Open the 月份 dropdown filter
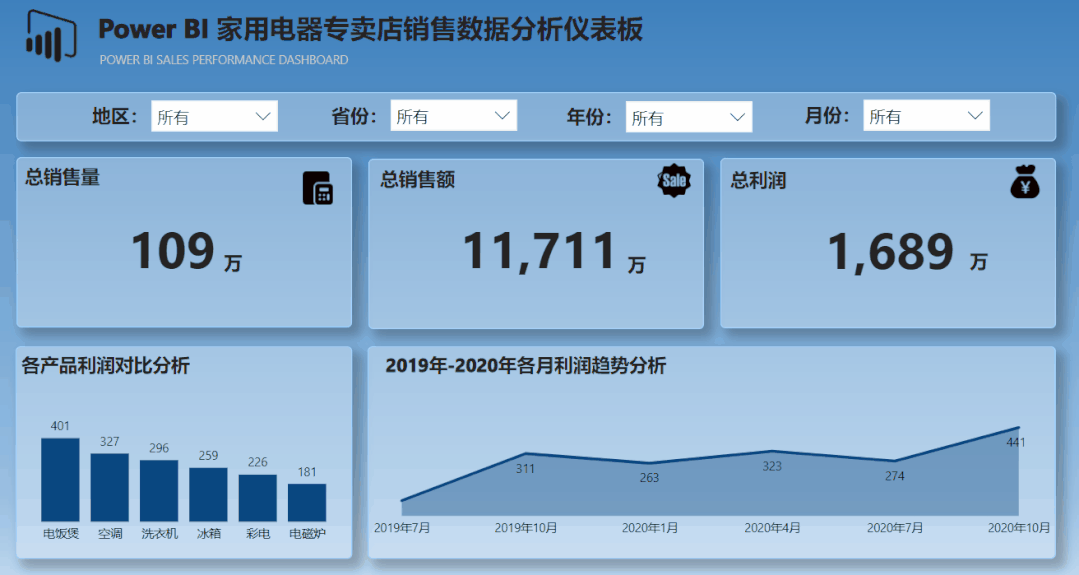Viewport: 1079px width, 575px height. [926, 116]
